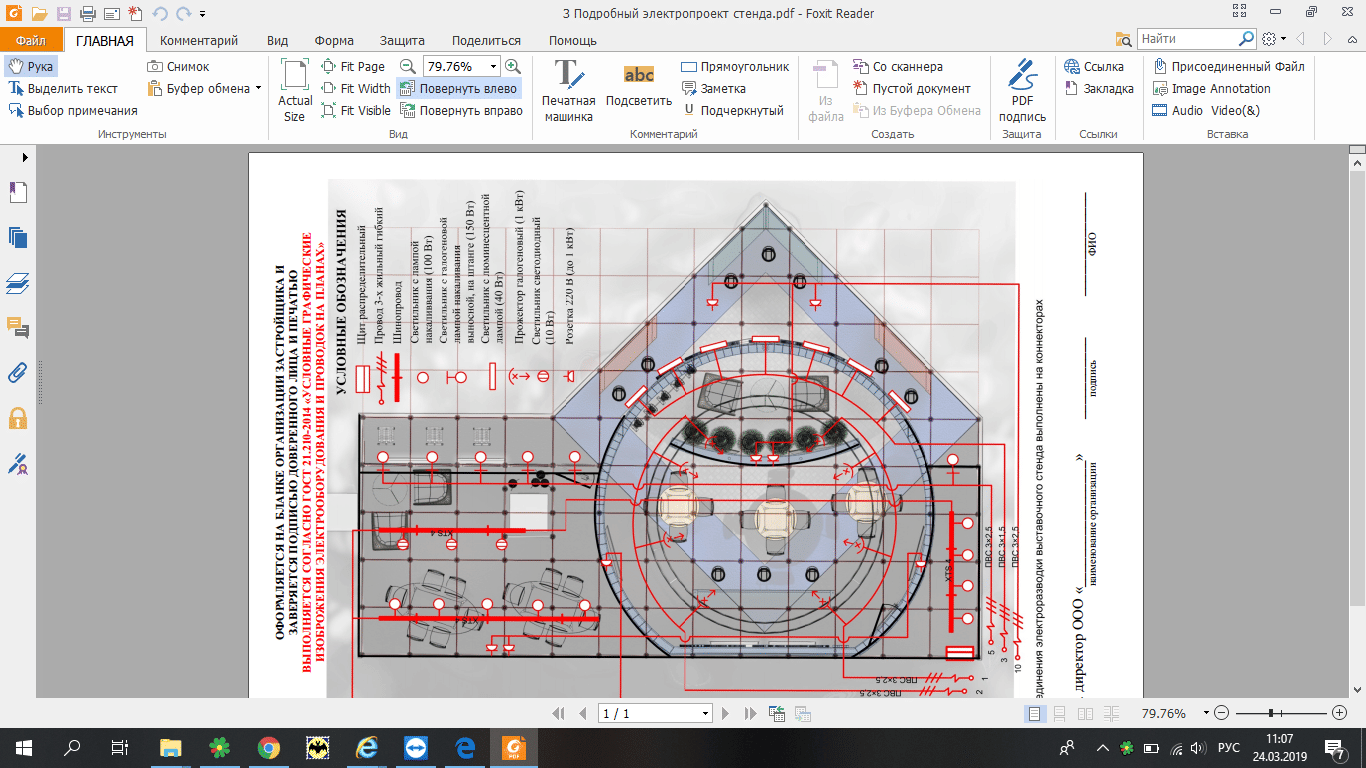Screen dimensions: 1366x768
Task: Click the Actual Size icon
Action: (295, 89)
